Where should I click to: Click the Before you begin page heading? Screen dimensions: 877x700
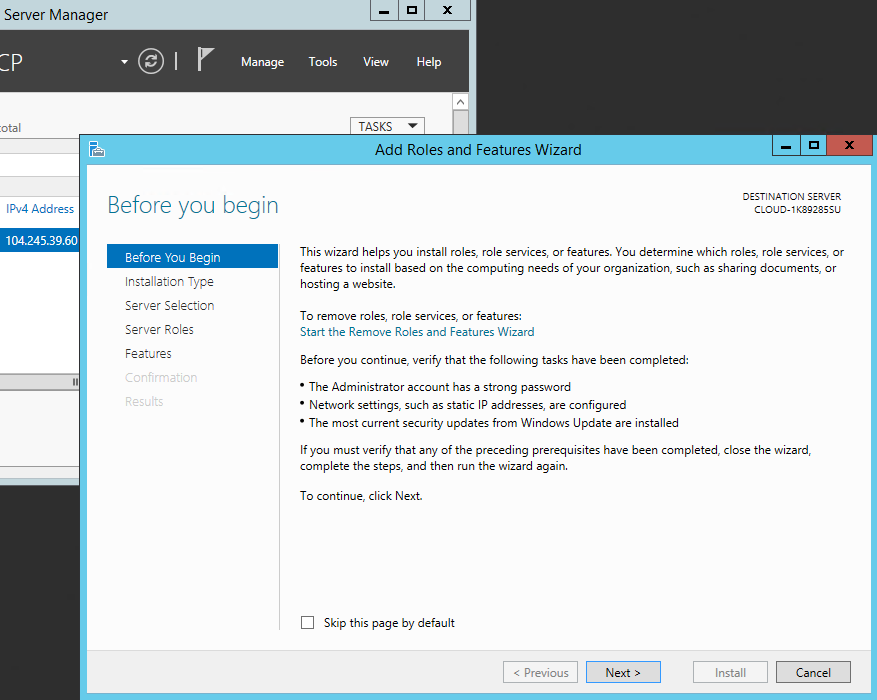[193, 205]
